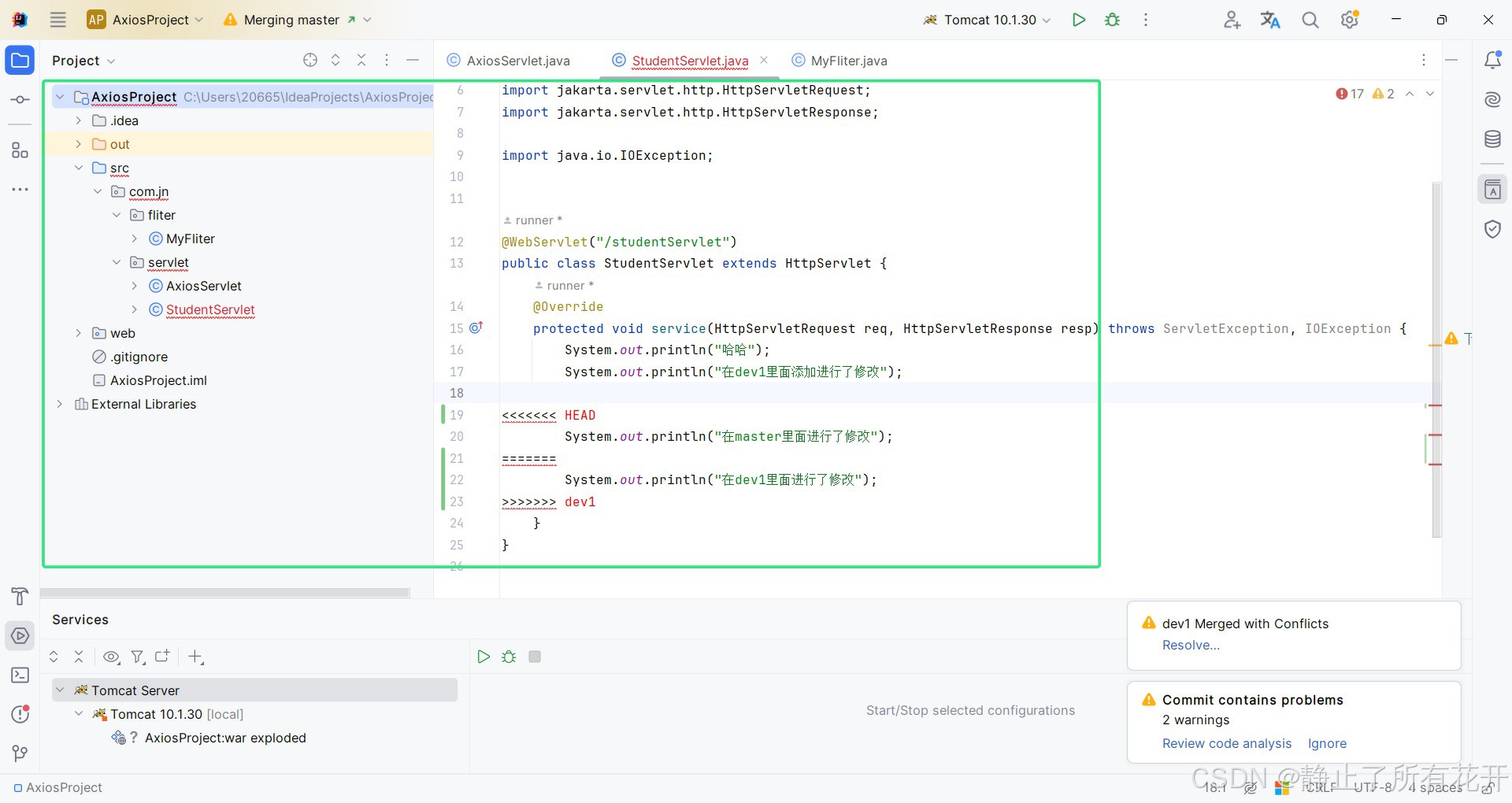Image resolution: width=1512 pixels, height=803 pixels.
Task: Open the translation plugin icon
Action: [x=1270, y=20]
